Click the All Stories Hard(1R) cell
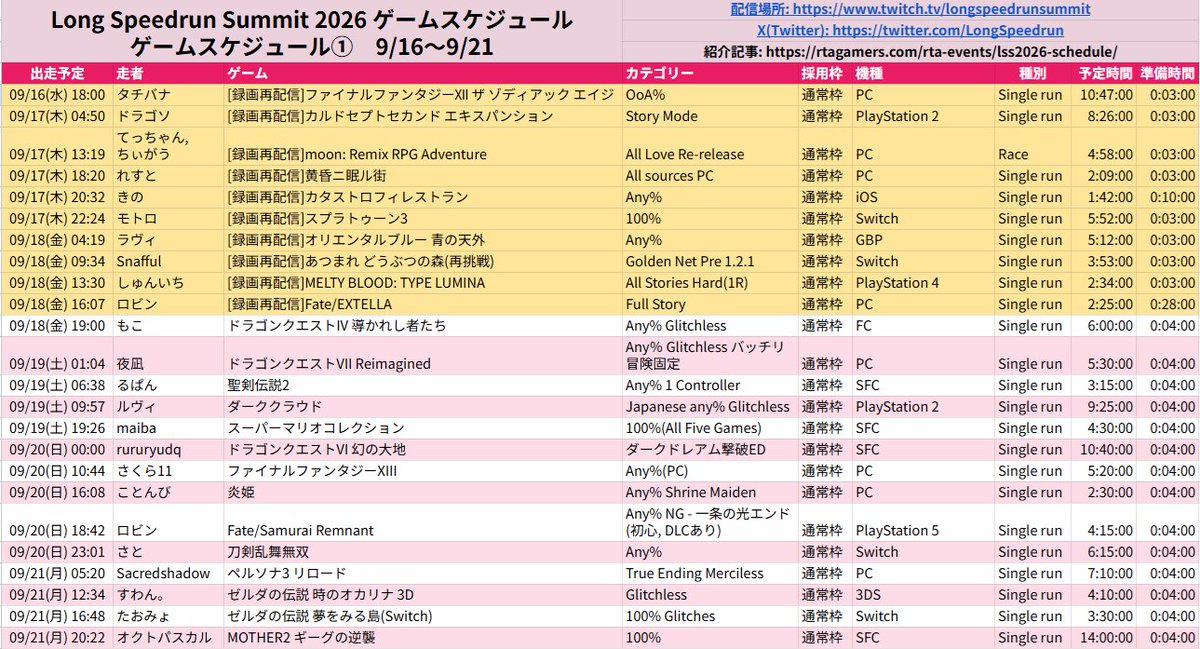 pyautogui.click(x=709, y=283)
